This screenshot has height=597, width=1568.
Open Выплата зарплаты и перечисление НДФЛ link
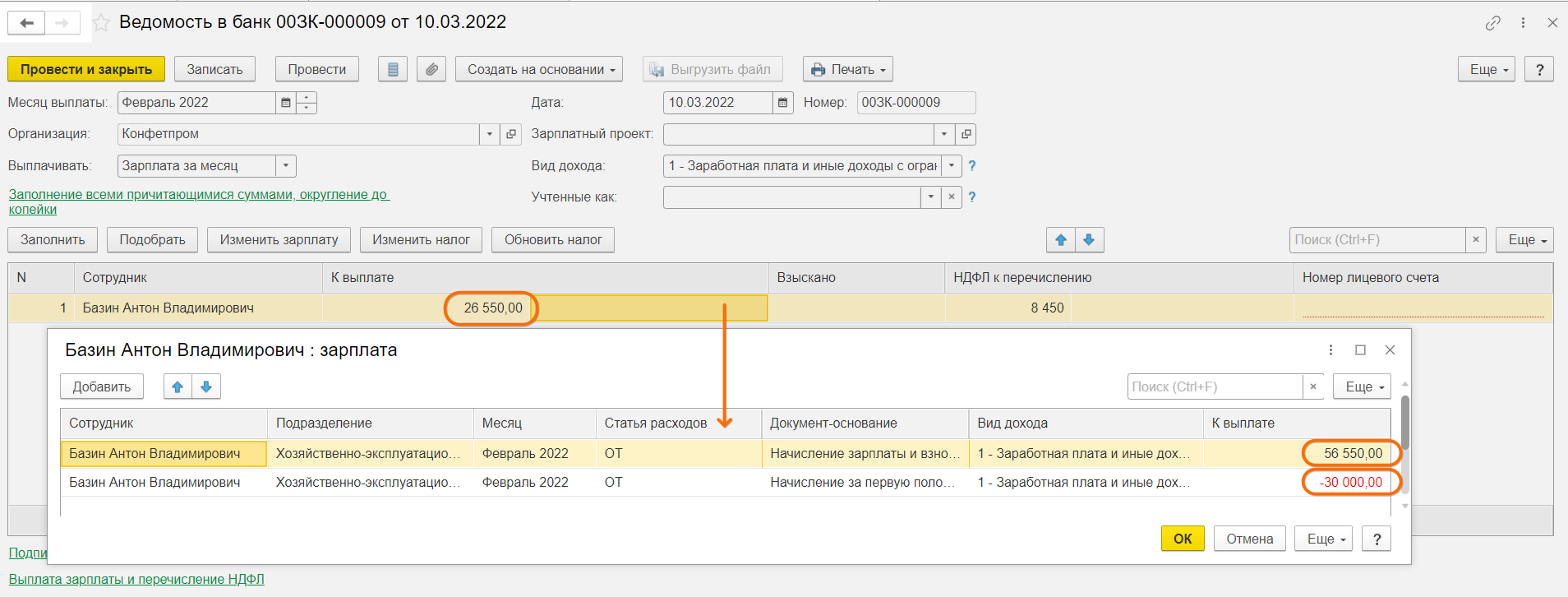(136, 580)
